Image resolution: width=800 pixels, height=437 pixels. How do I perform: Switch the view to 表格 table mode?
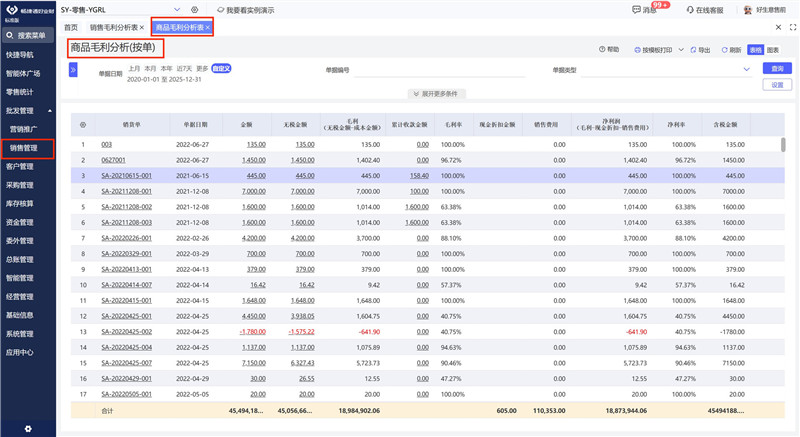tap(756, 49)
